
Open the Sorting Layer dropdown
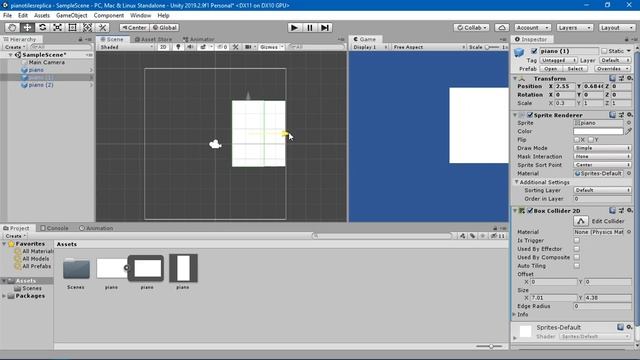click(x=602, y=190)
